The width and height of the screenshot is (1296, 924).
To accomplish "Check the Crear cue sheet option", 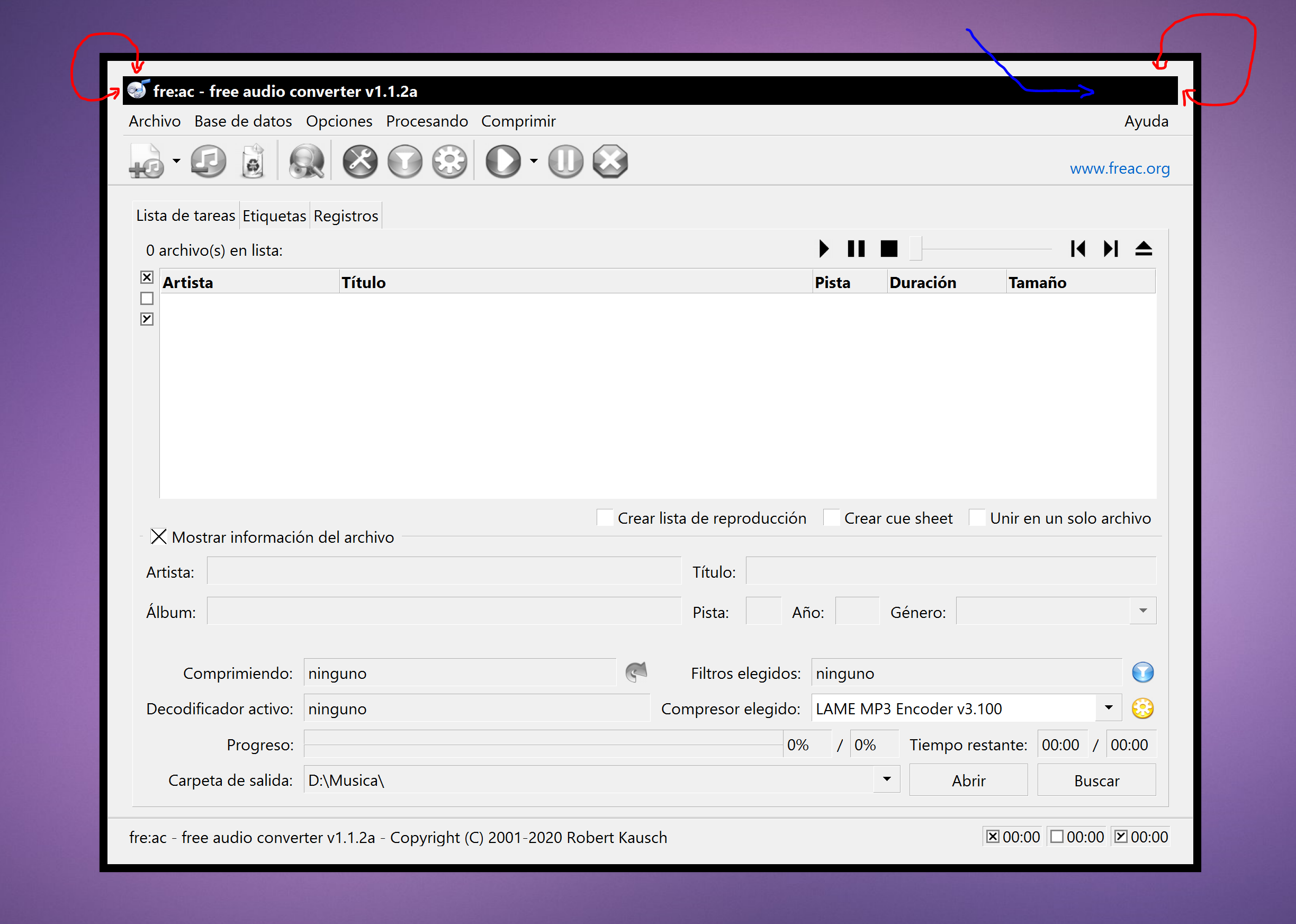I will 832,518.
